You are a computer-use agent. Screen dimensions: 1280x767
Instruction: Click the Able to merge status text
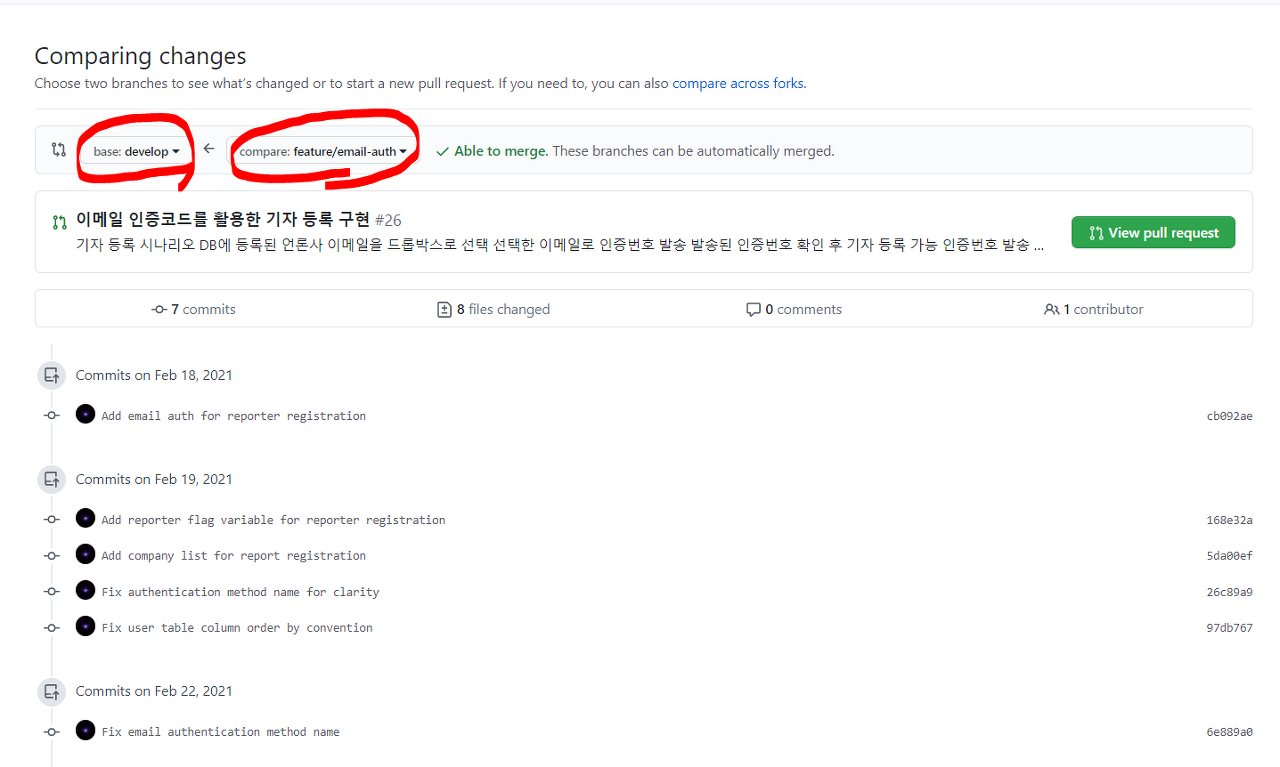(501, 151)
